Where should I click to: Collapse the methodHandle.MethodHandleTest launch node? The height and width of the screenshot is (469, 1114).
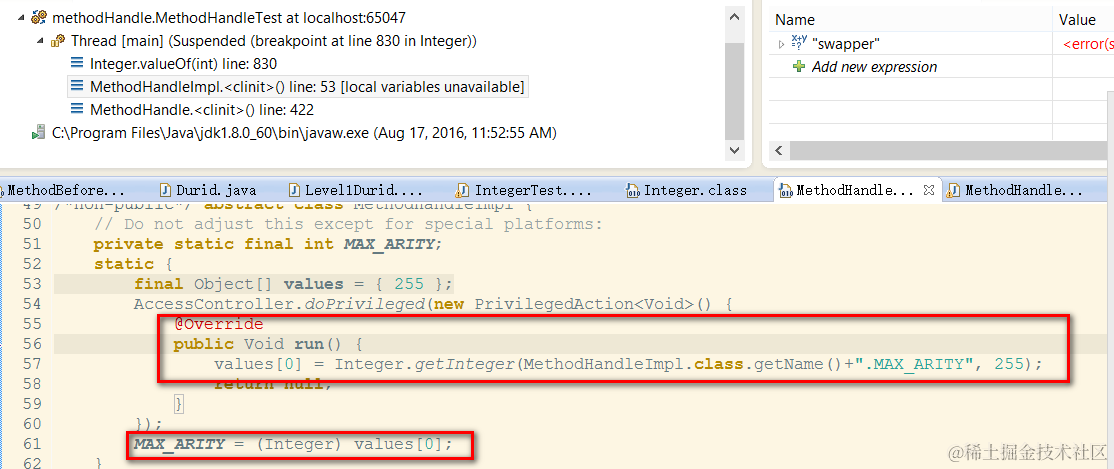click(x=21, y=18)
